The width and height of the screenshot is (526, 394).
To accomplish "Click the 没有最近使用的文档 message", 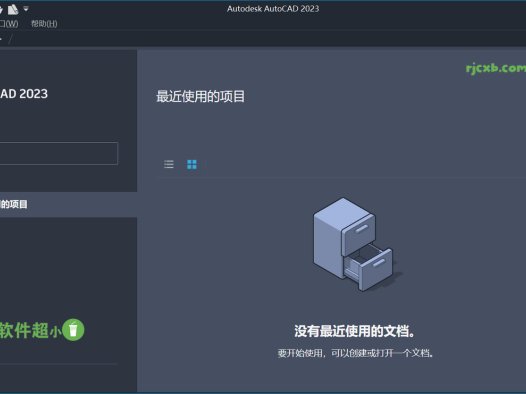I will pyautogui.click(x=355, y=331).
